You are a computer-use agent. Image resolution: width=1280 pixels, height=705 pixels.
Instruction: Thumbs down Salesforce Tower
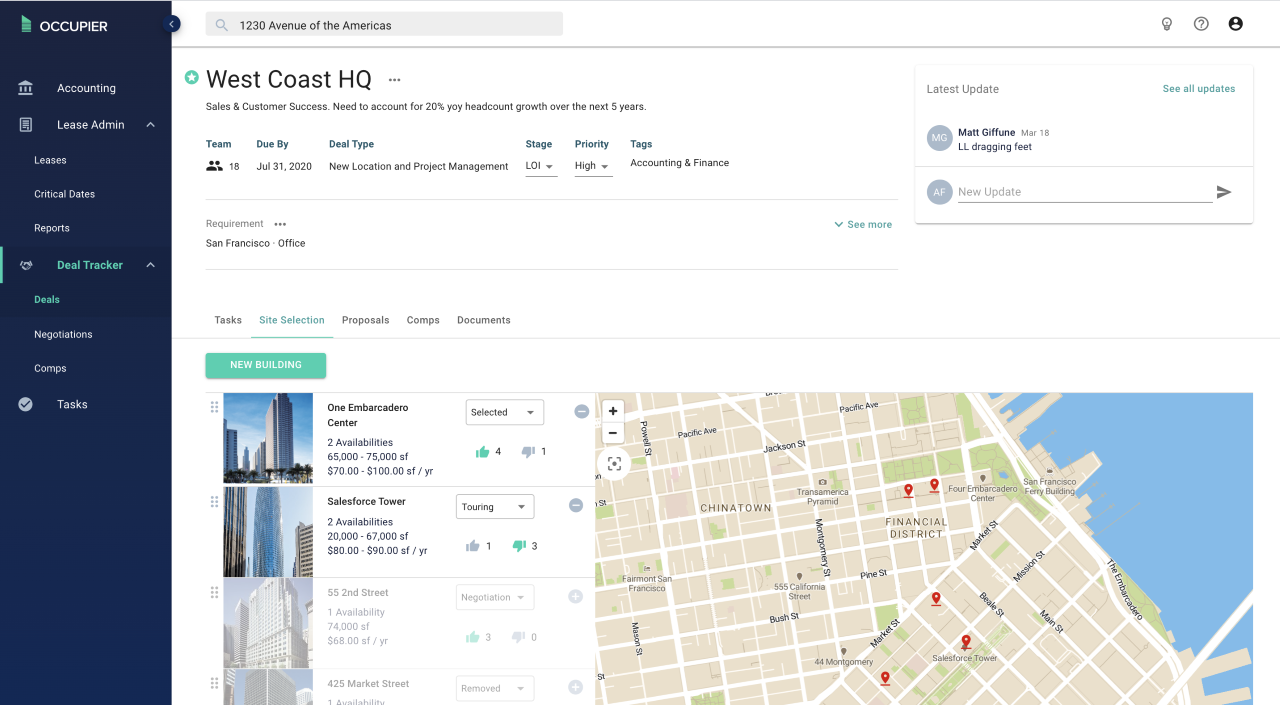519,546
